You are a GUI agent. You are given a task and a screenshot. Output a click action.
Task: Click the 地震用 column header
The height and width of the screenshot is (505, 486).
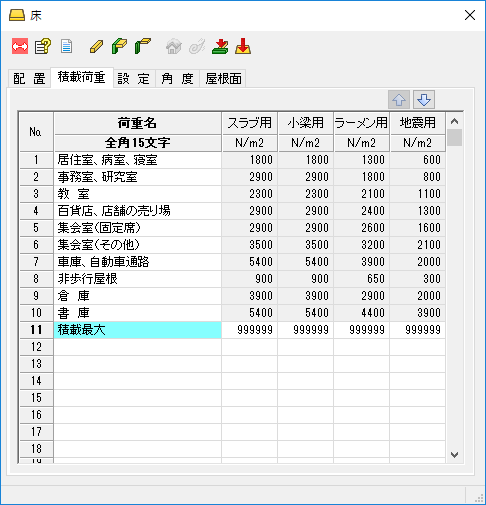click(418, 123)
